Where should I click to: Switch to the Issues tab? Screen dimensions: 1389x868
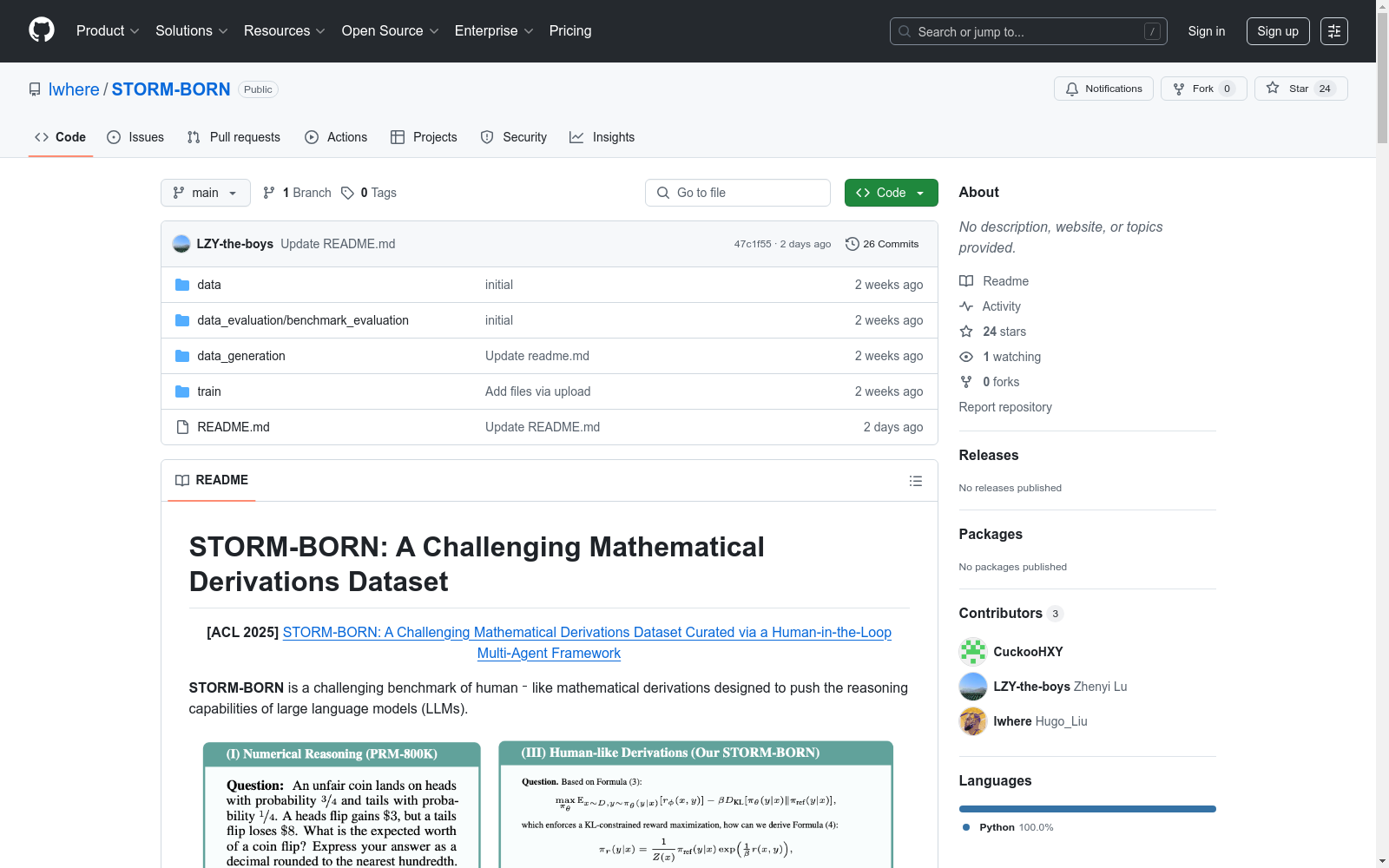point(135,137)
